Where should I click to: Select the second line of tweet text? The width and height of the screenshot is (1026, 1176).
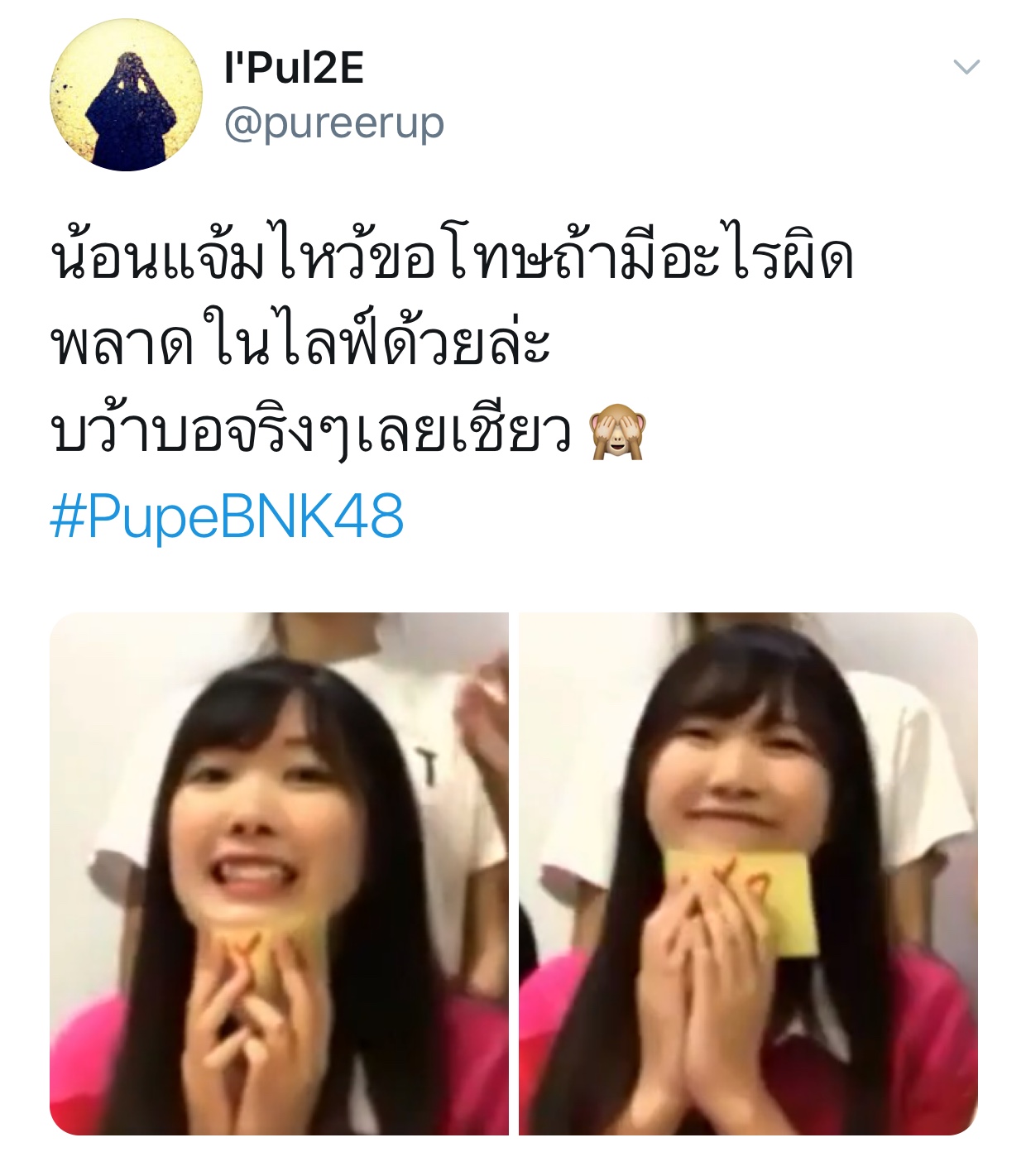[x=300, y=341]
